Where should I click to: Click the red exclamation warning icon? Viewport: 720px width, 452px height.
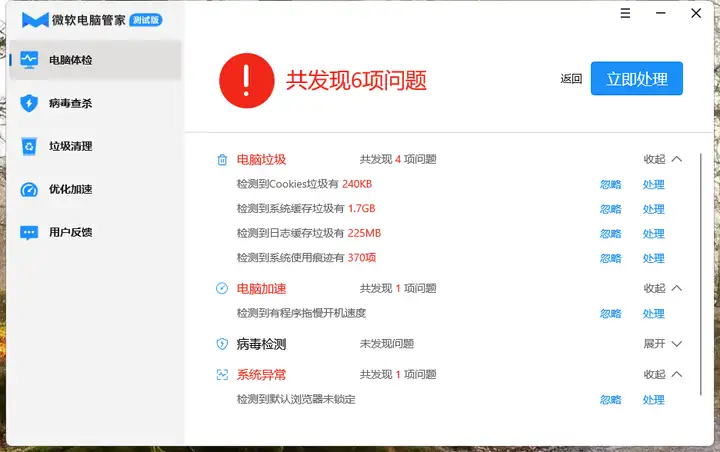(x=247, y=80)
